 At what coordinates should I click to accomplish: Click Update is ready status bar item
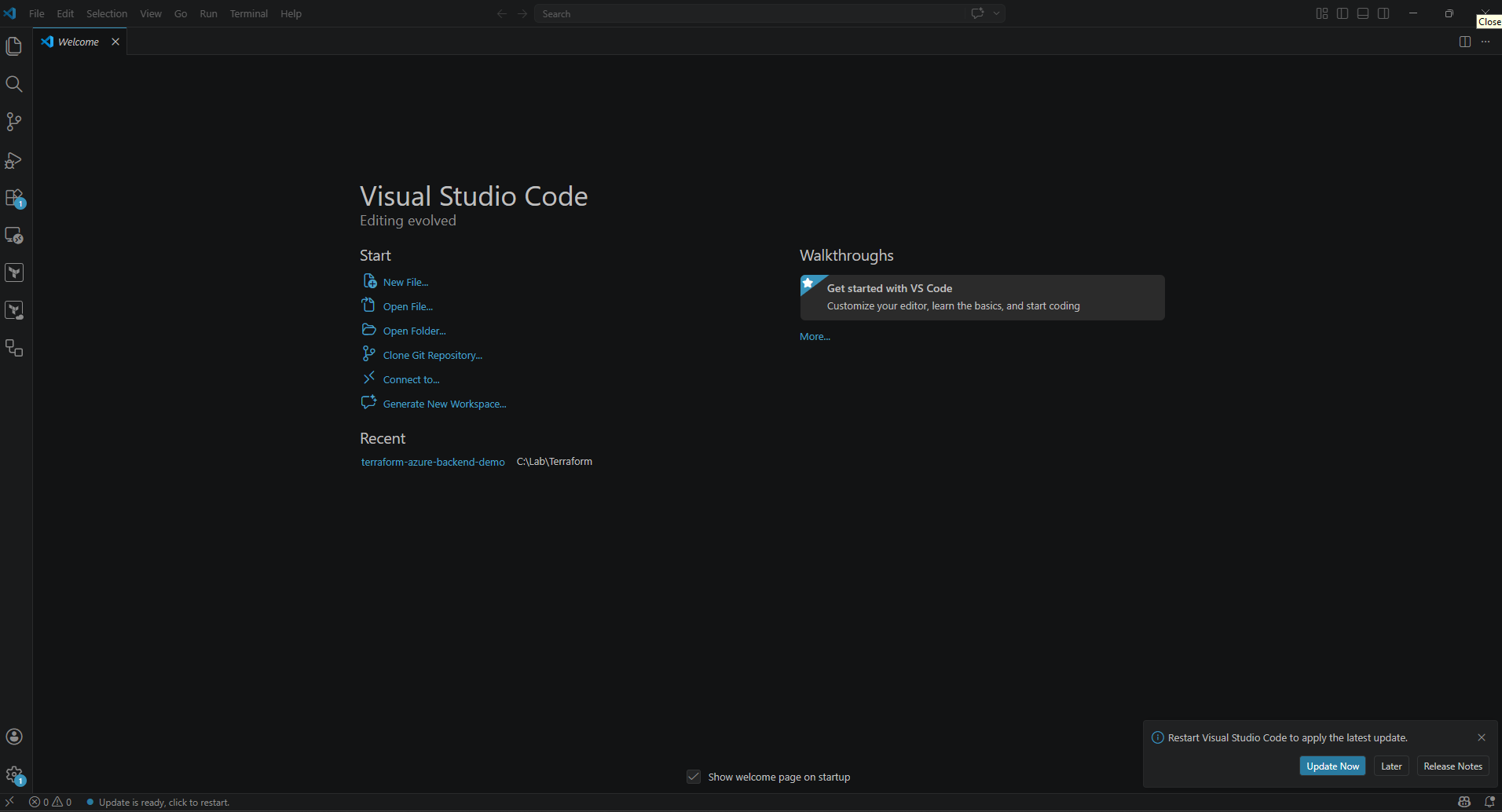click(x=158, y=802)
